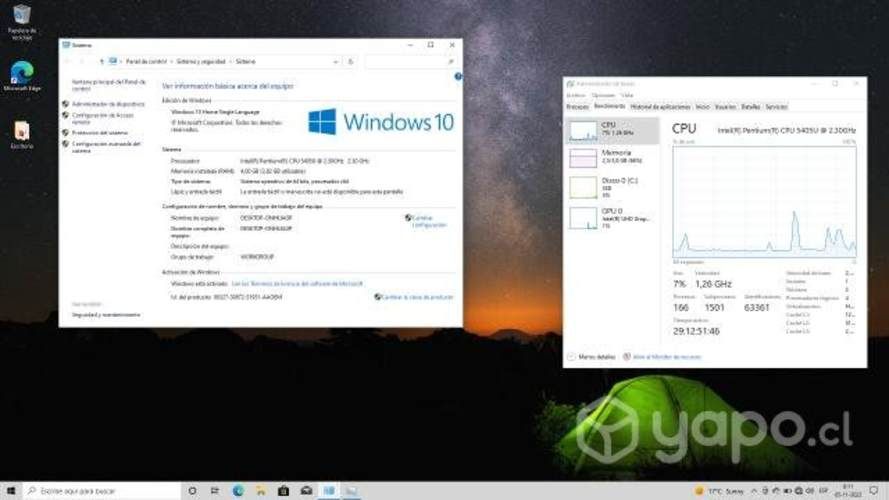
Task: Click the refresh button beside address bar
Action: 349,61
